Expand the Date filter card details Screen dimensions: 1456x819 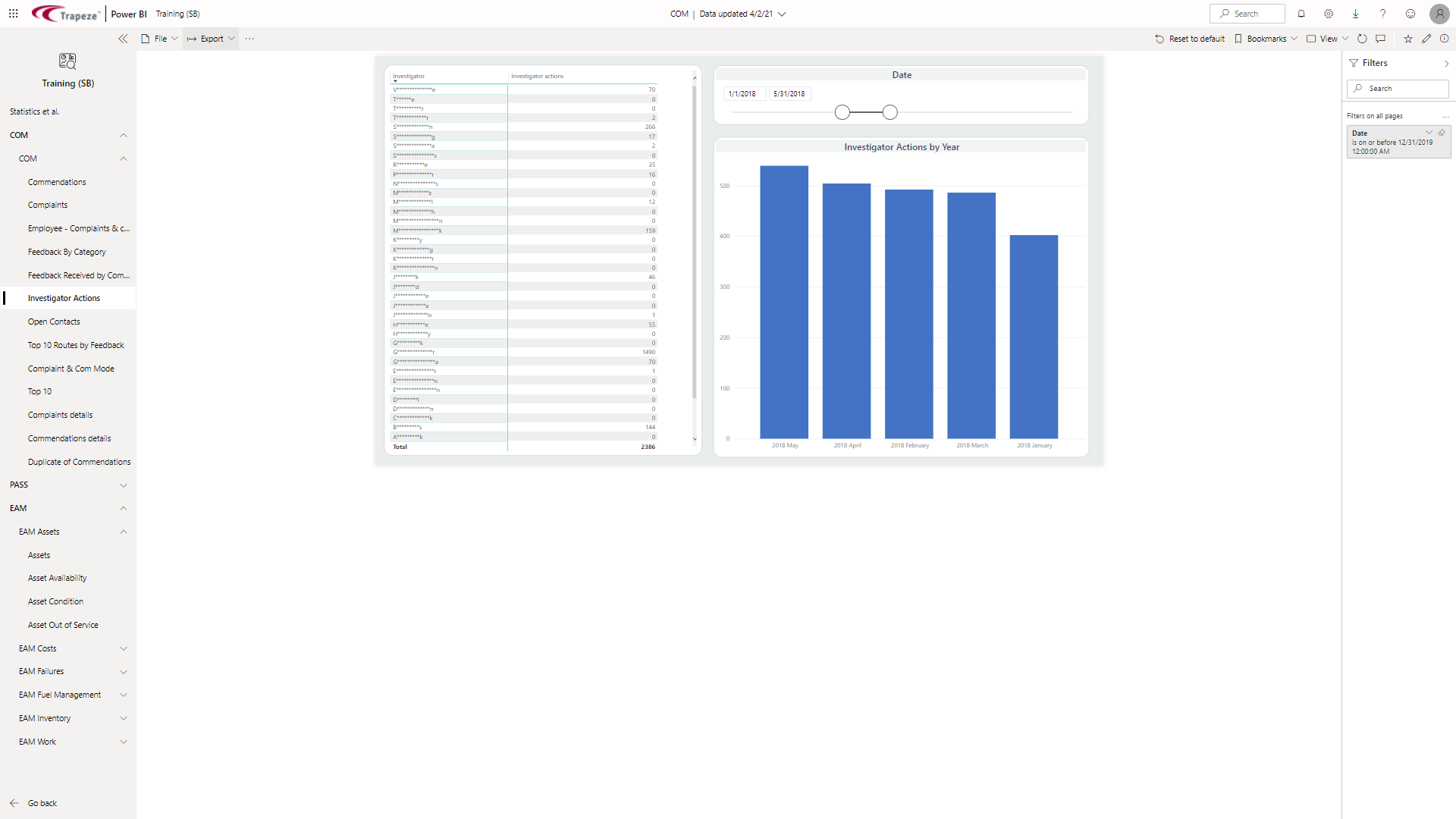click(1429, 132)
